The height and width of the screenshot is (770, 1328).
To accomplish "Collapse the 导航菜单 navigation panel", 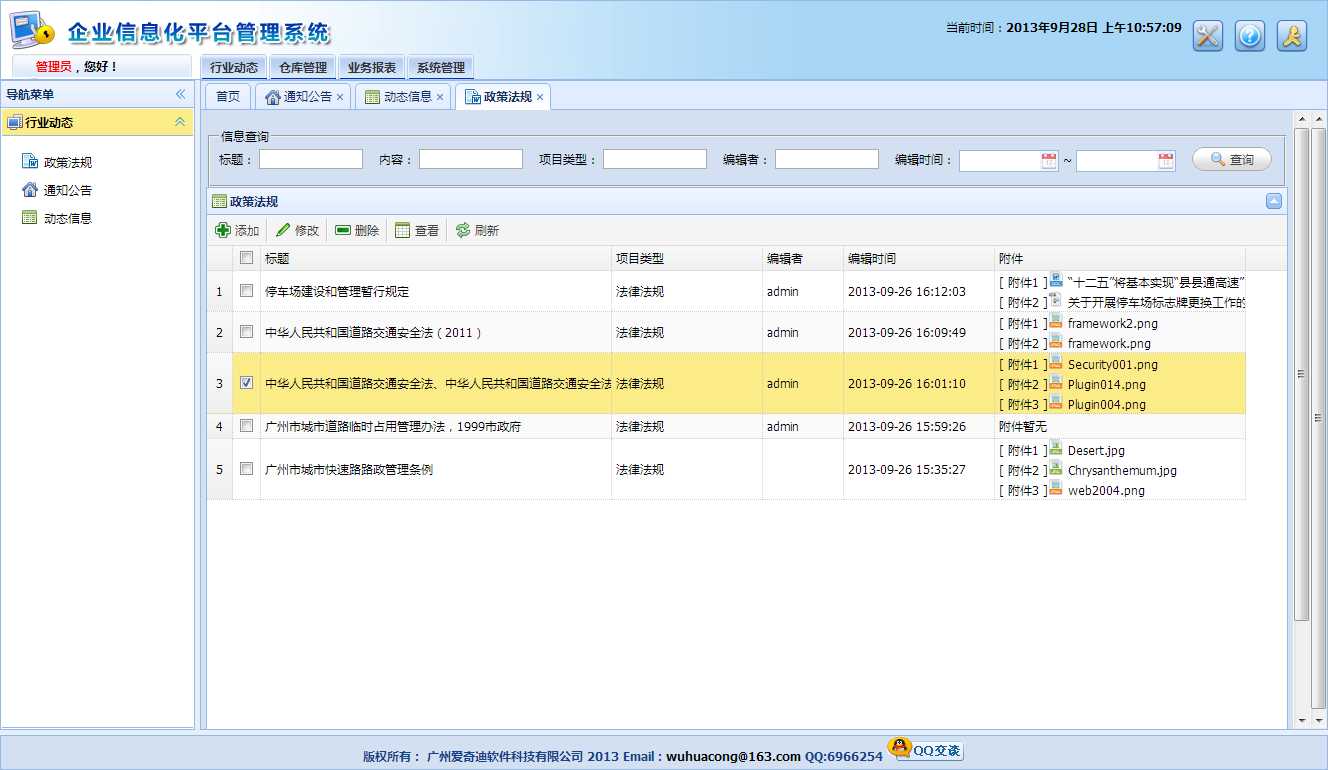I will pos(181,94).
